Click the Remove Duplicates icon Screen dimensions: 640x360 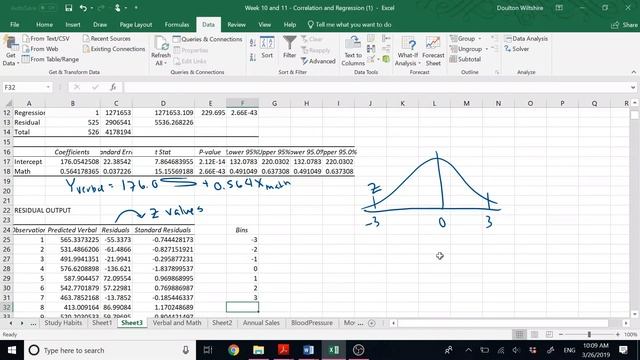pos(371,49)
